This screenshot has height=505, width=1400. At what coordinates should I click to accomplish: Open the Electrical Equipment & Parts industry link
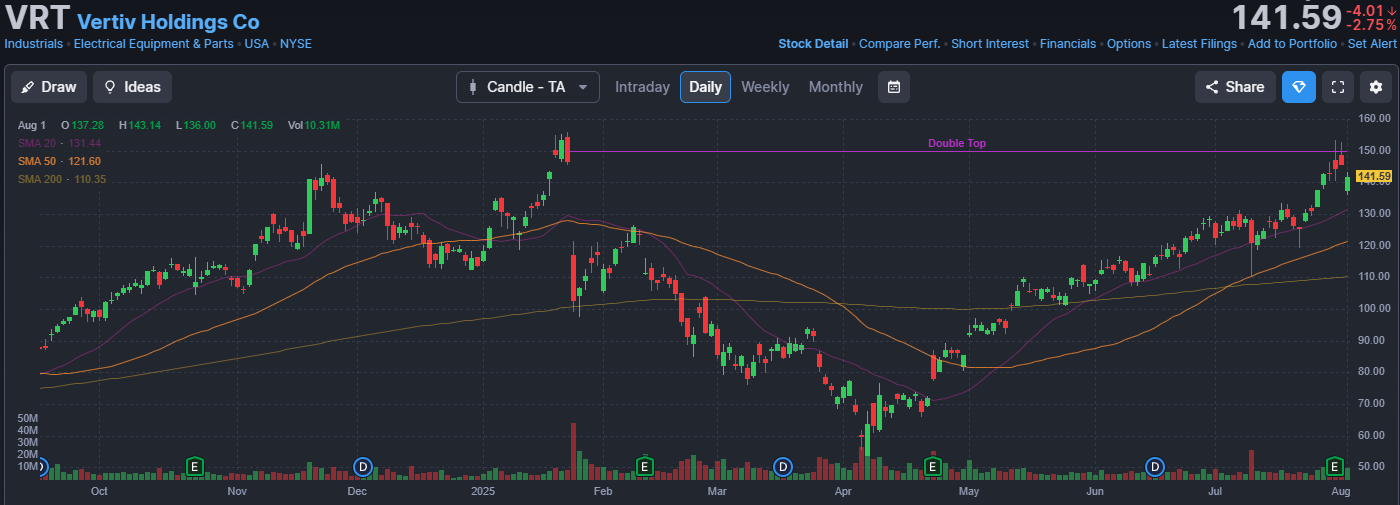tap(153, 44)
